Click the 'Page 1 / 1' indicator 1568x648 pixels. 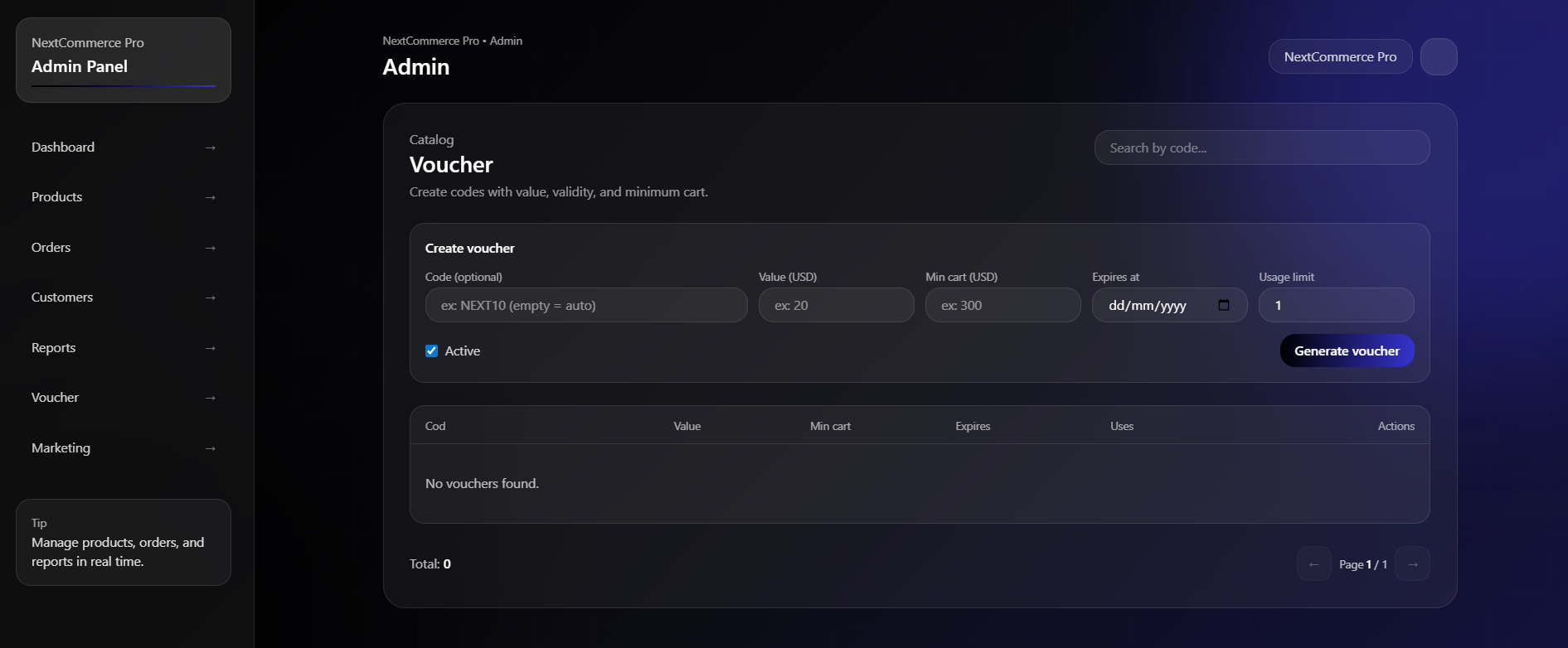[x=1363, y=564]
